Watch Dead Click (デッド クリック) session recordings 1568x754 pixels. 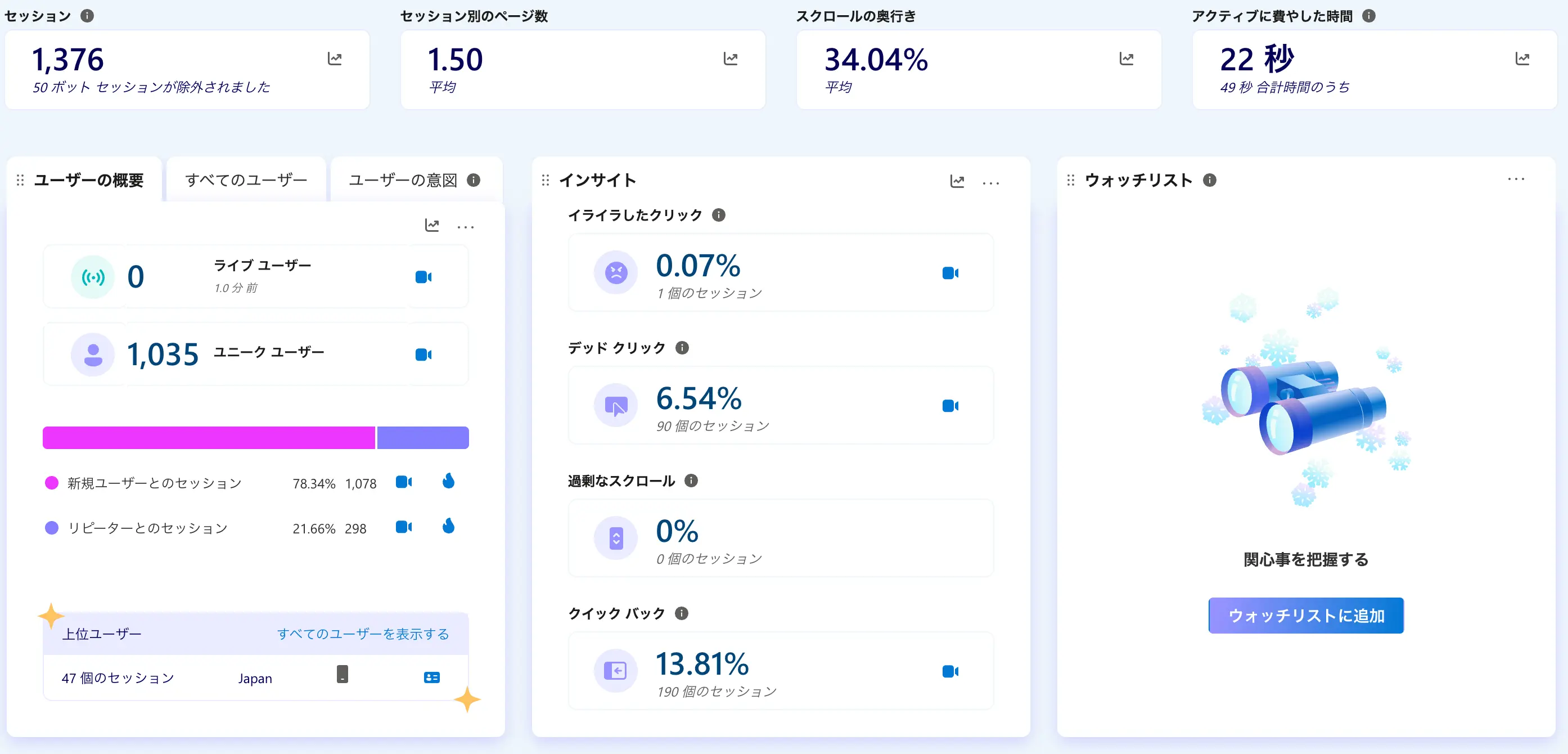(x=949, y=406)
